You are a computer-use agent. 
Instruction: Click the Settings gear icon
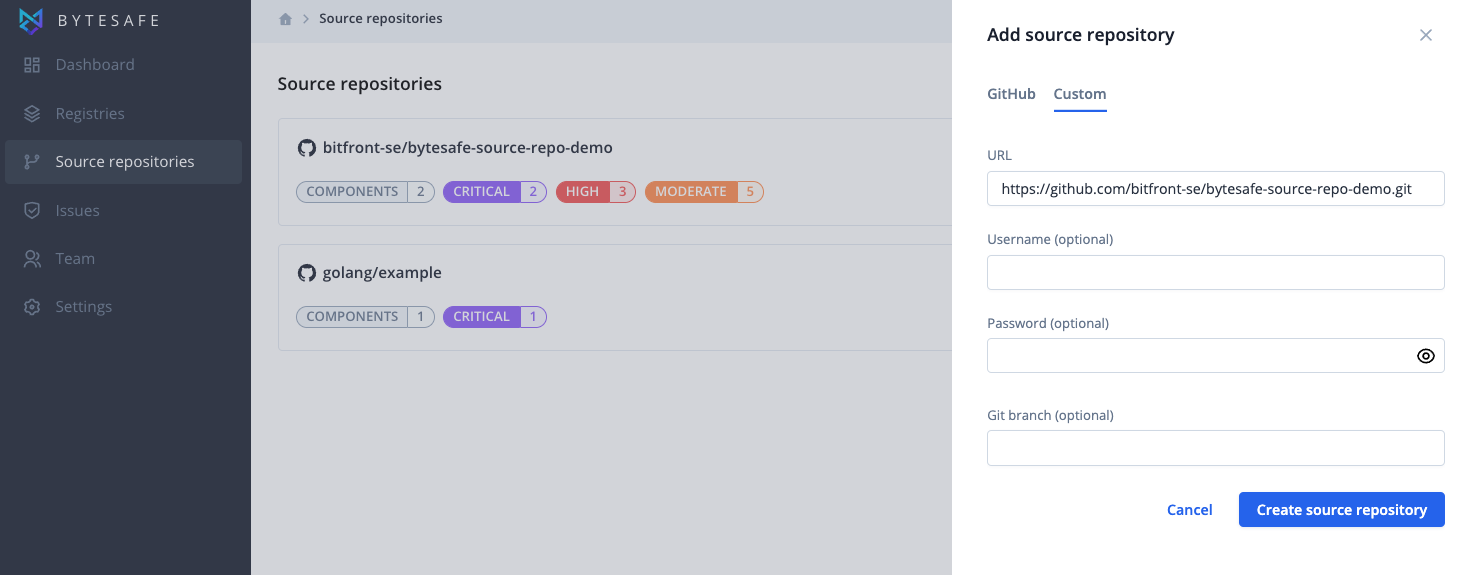pyautogui.click(x=32, y=307)
